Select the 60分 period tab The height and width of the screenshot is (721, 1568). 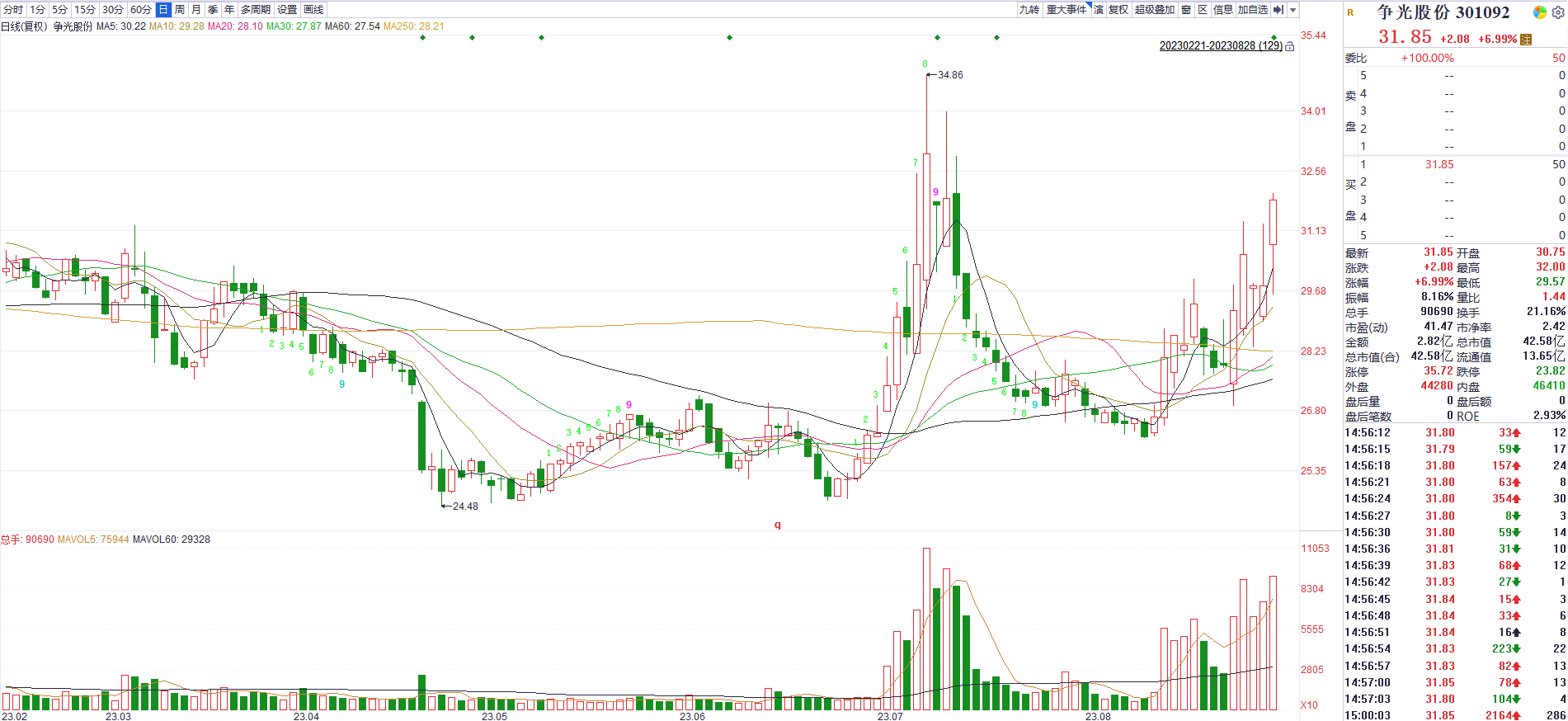(141, 10)
